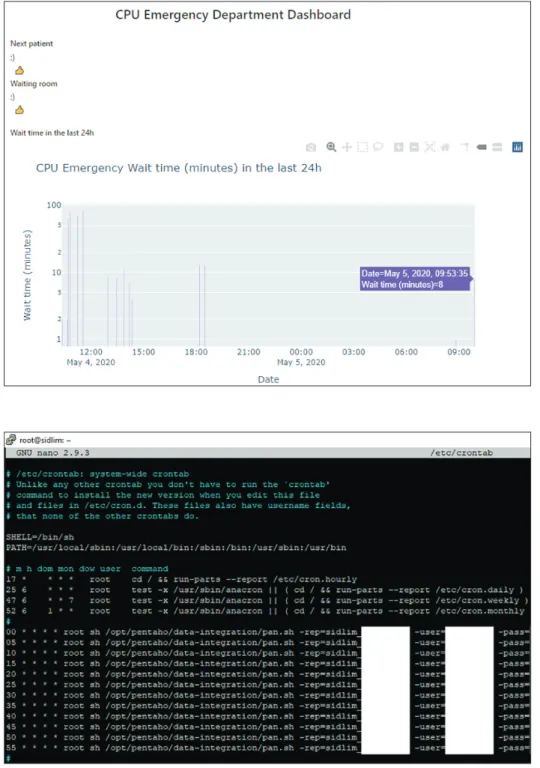Click the '12:00' tick on the Date axis
The height and width of the screenshot is (768, 540).
(91, 352)
